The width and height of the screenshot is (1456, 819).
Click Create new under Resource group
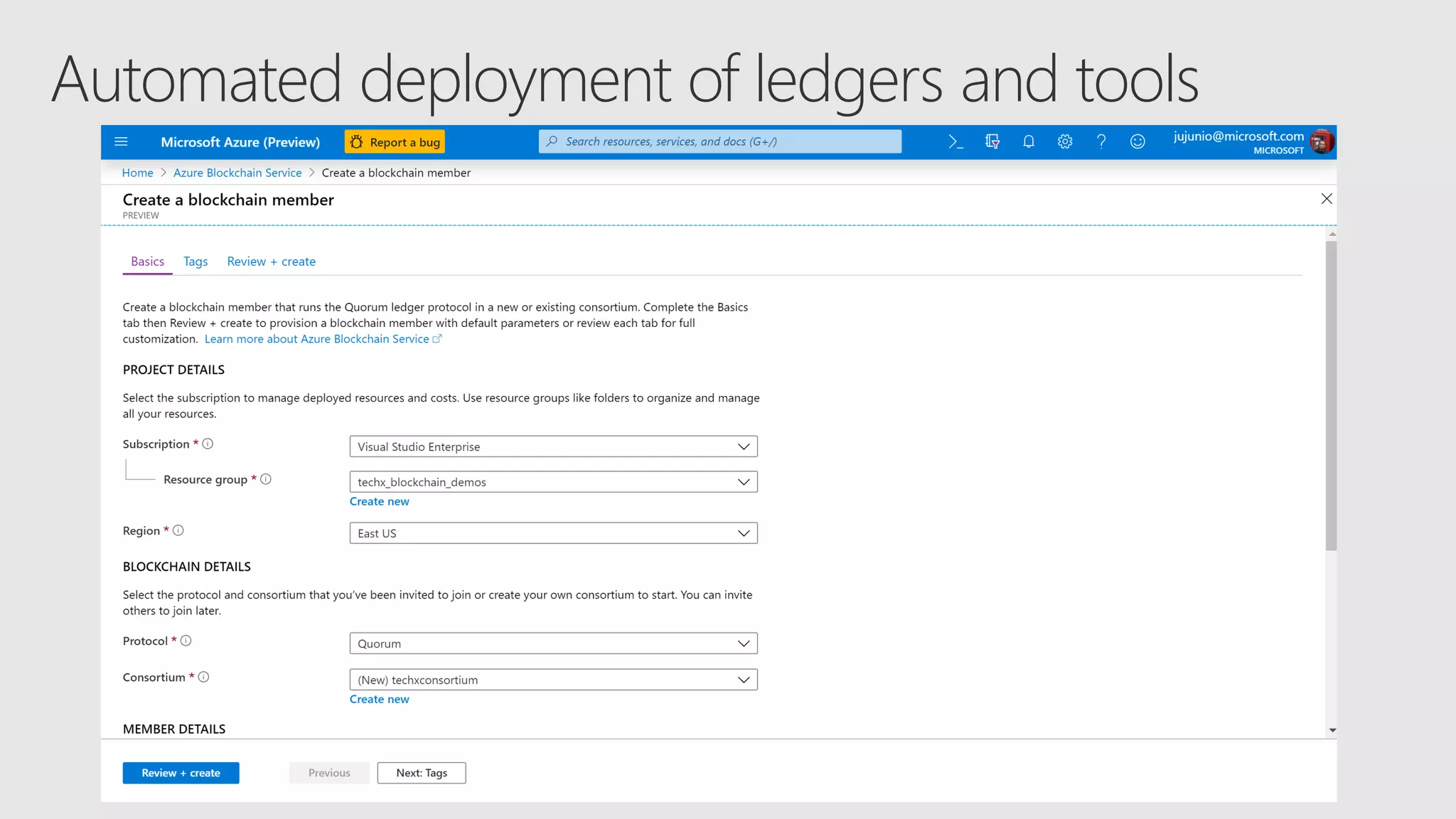pyautogui.click(x=379, y=501)
